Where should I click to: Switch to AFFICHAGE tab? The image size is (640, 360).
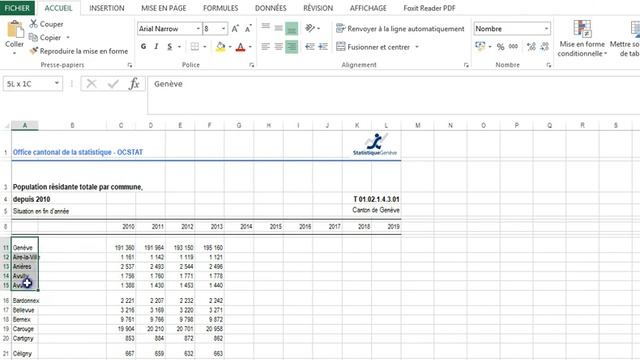(368, 8)
